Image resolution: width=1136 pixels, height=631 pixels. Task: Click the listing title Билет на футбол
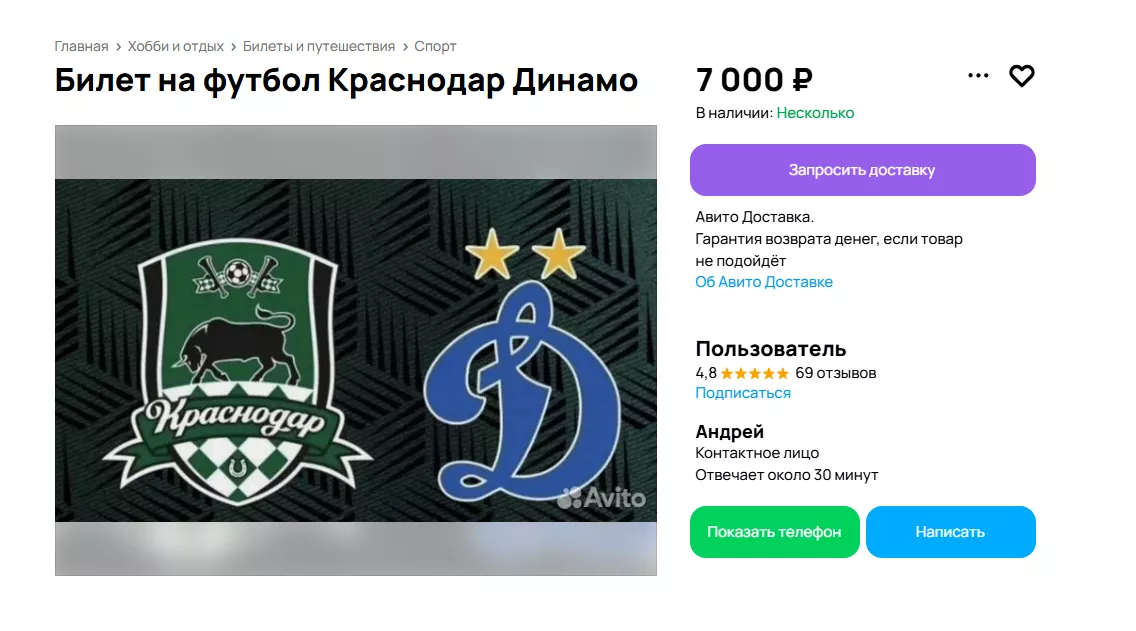pyautogui.click(x=346, y=80)
